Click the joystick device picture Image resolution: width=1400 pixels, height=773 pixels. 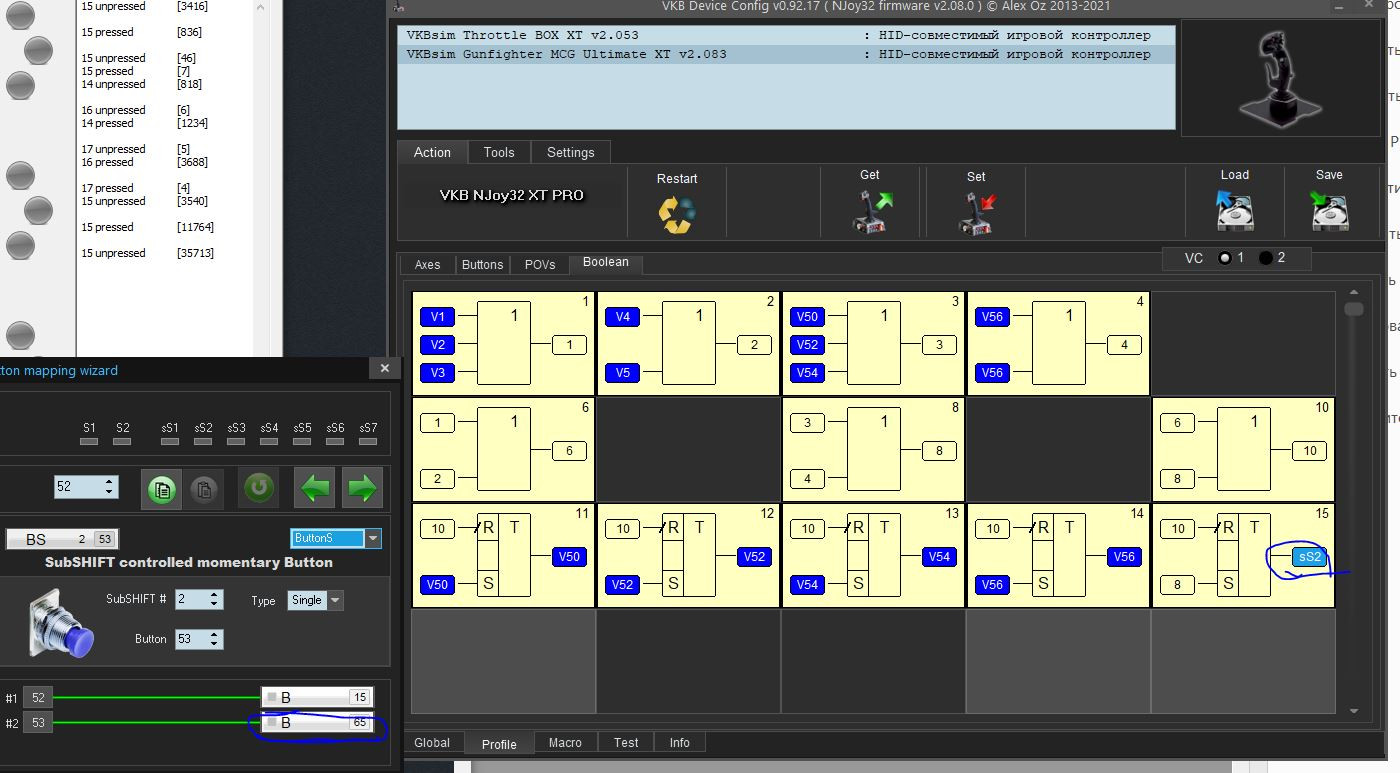point(1281,78)
